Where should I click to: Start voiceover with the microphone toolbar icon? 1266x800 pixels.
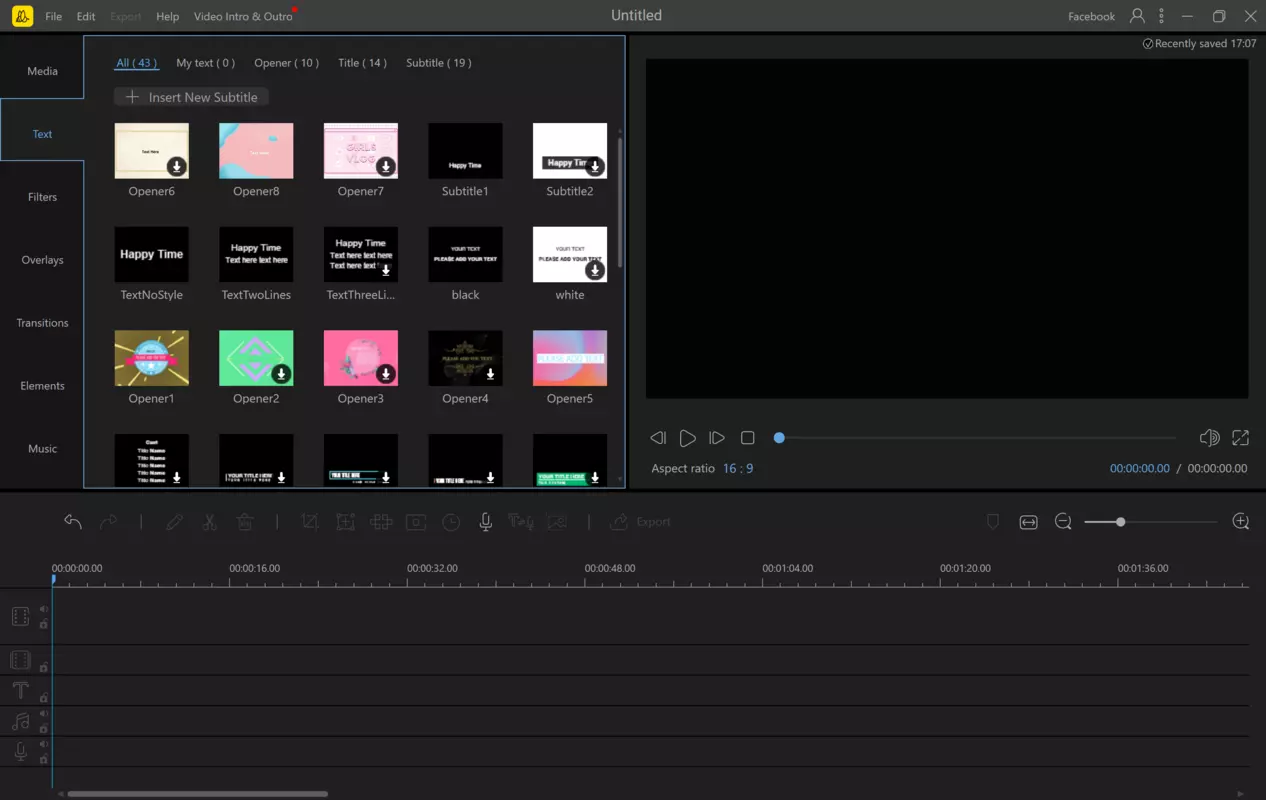click(486, 522)
